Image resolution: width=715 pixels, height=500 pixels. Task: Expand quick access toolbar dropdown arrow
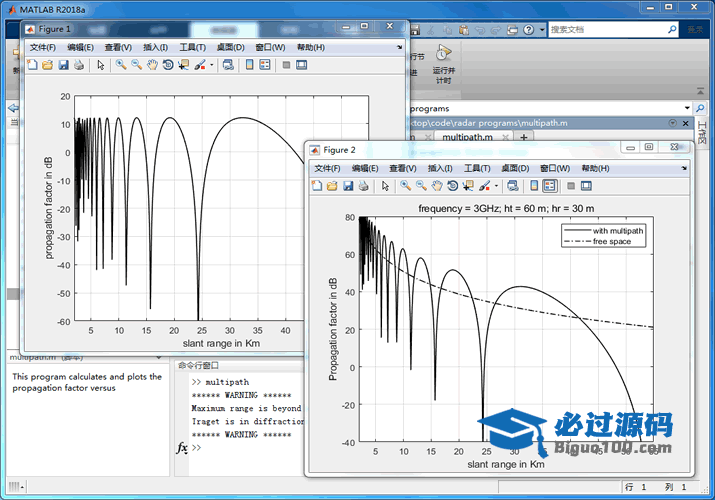542,30
